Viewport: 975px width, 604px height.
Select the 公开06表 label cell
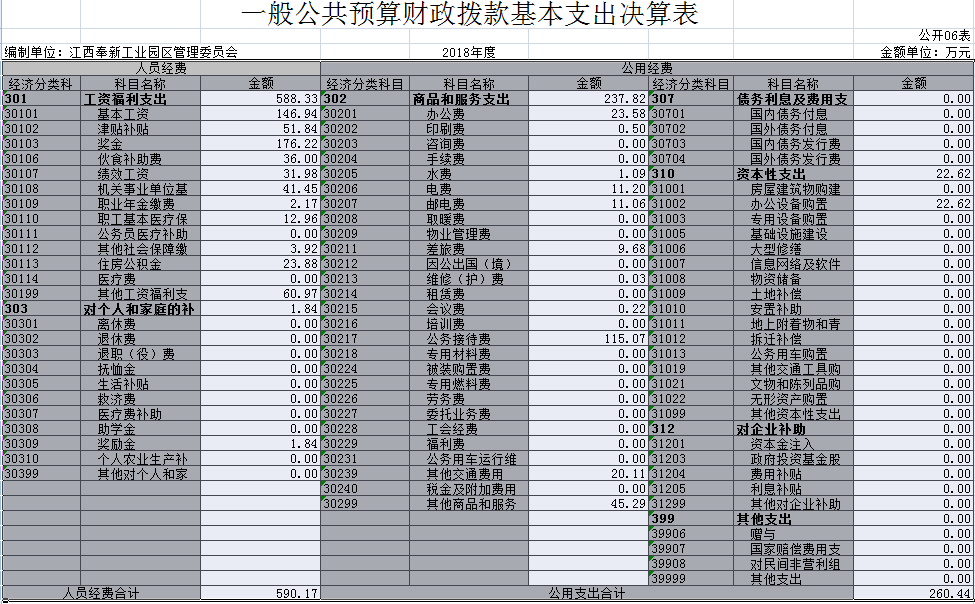point(944,36)
